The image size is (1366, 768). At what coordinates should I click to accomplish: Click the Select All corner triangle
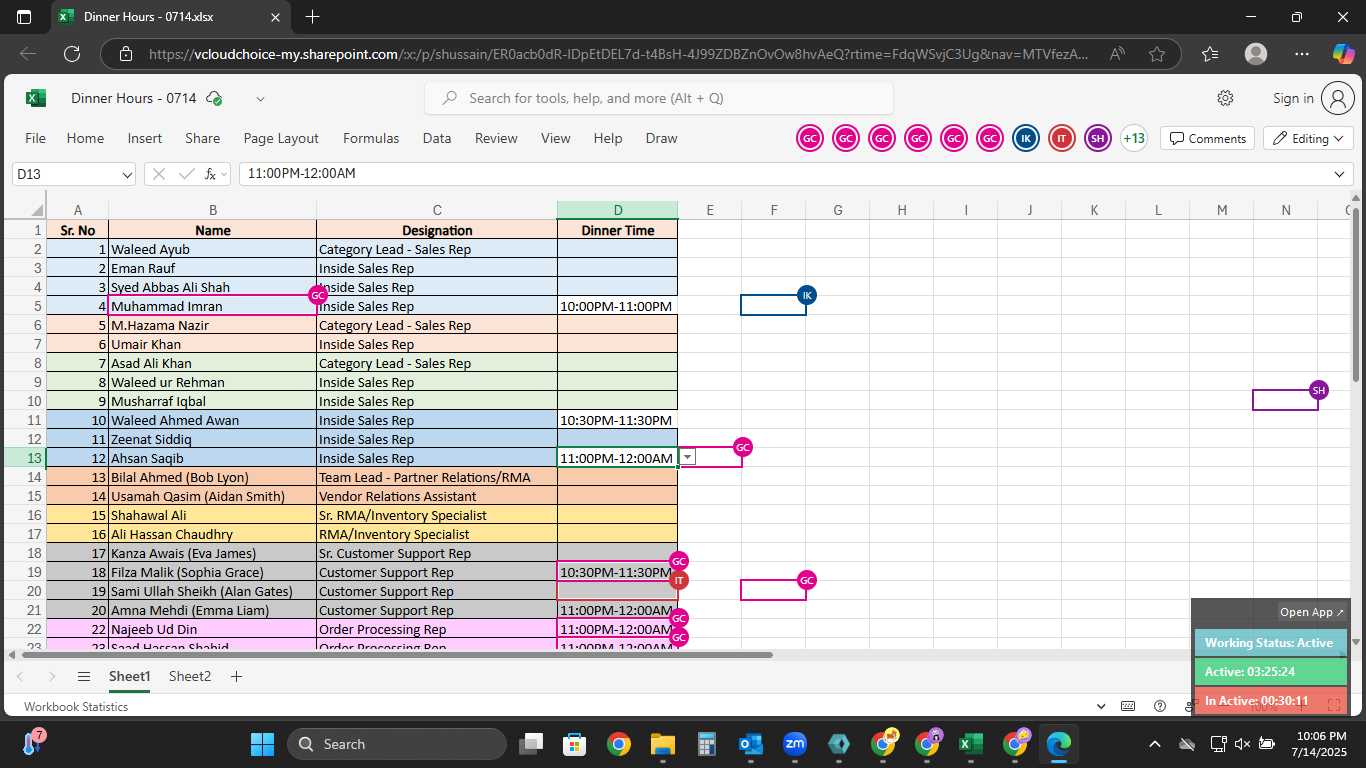tap(37, 210)
